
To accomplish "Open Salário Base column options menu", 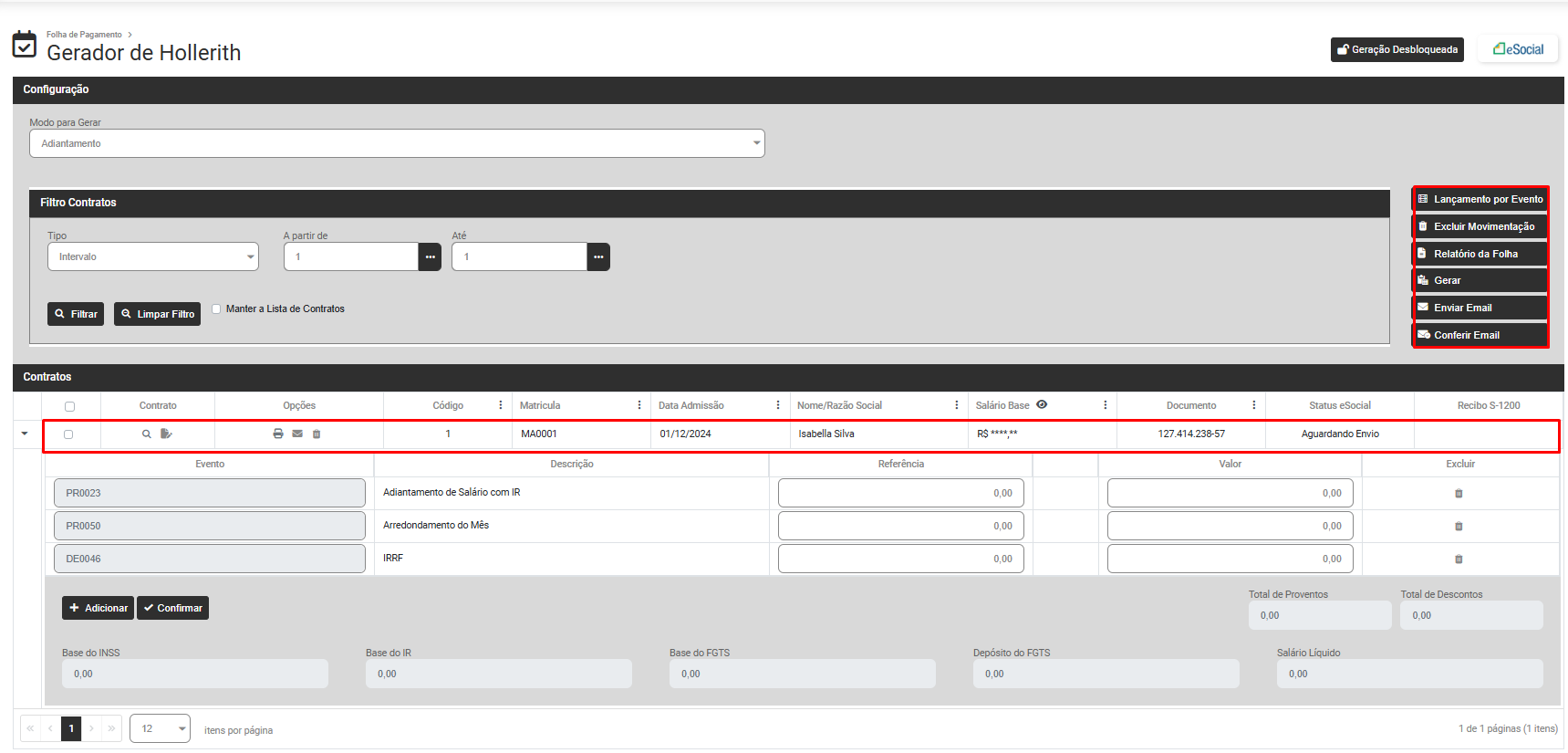I will pos(1106,405).
